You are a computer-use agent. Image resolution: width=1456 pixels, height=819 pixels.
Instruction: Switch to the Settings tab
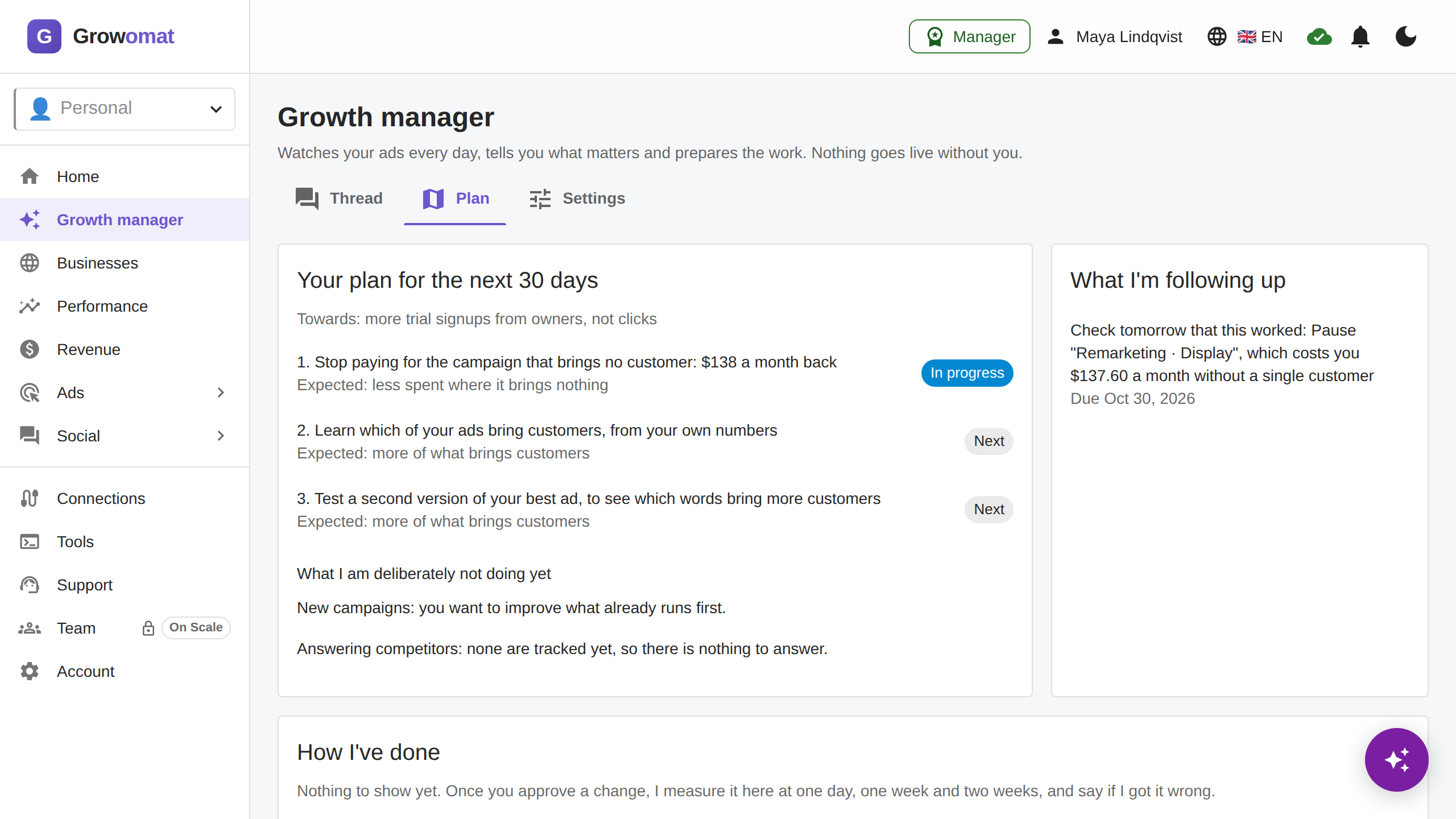pyautogui.click(x=577, y=198)
